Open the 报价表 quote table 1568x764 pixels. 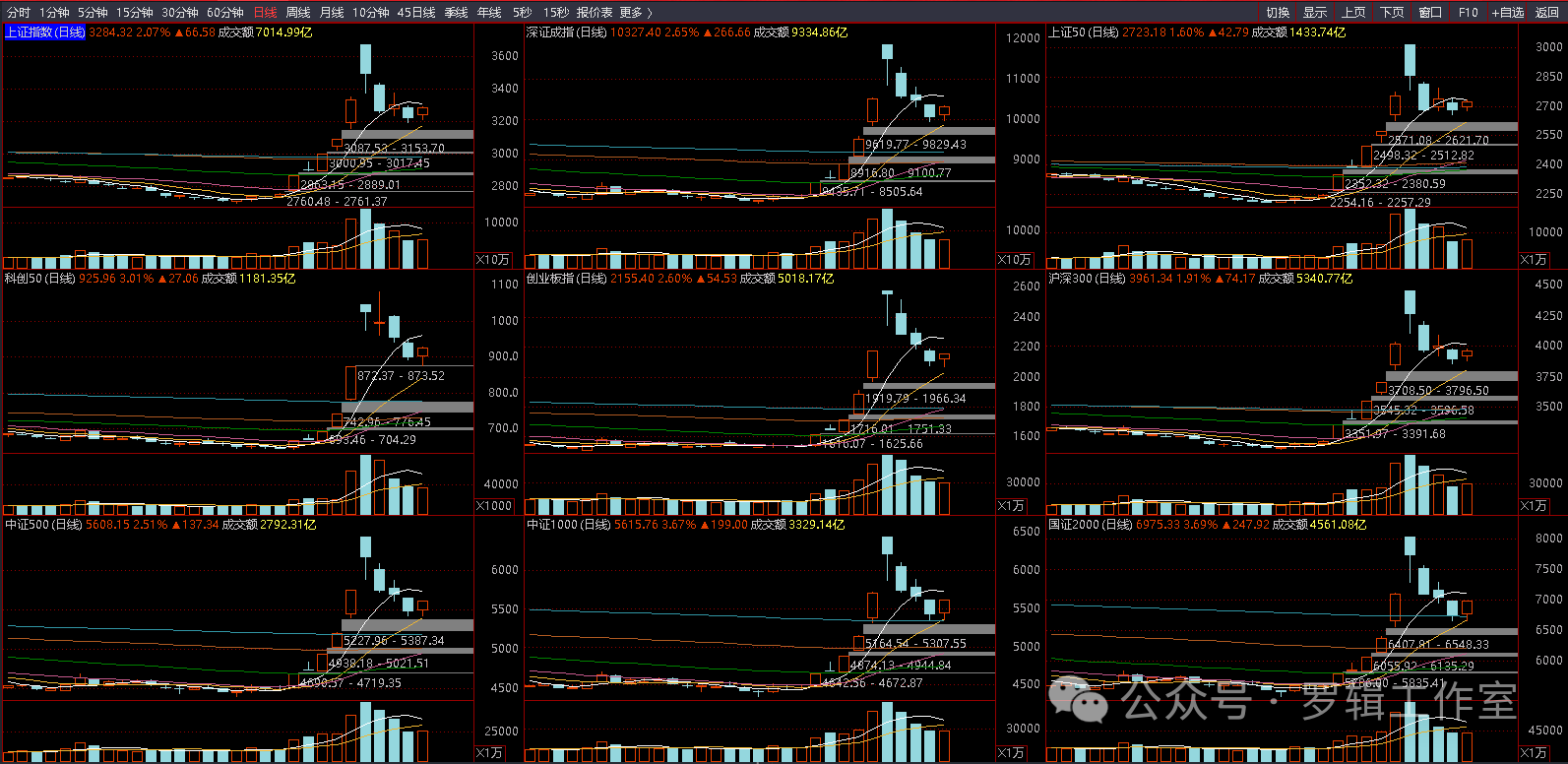(595, 12)
